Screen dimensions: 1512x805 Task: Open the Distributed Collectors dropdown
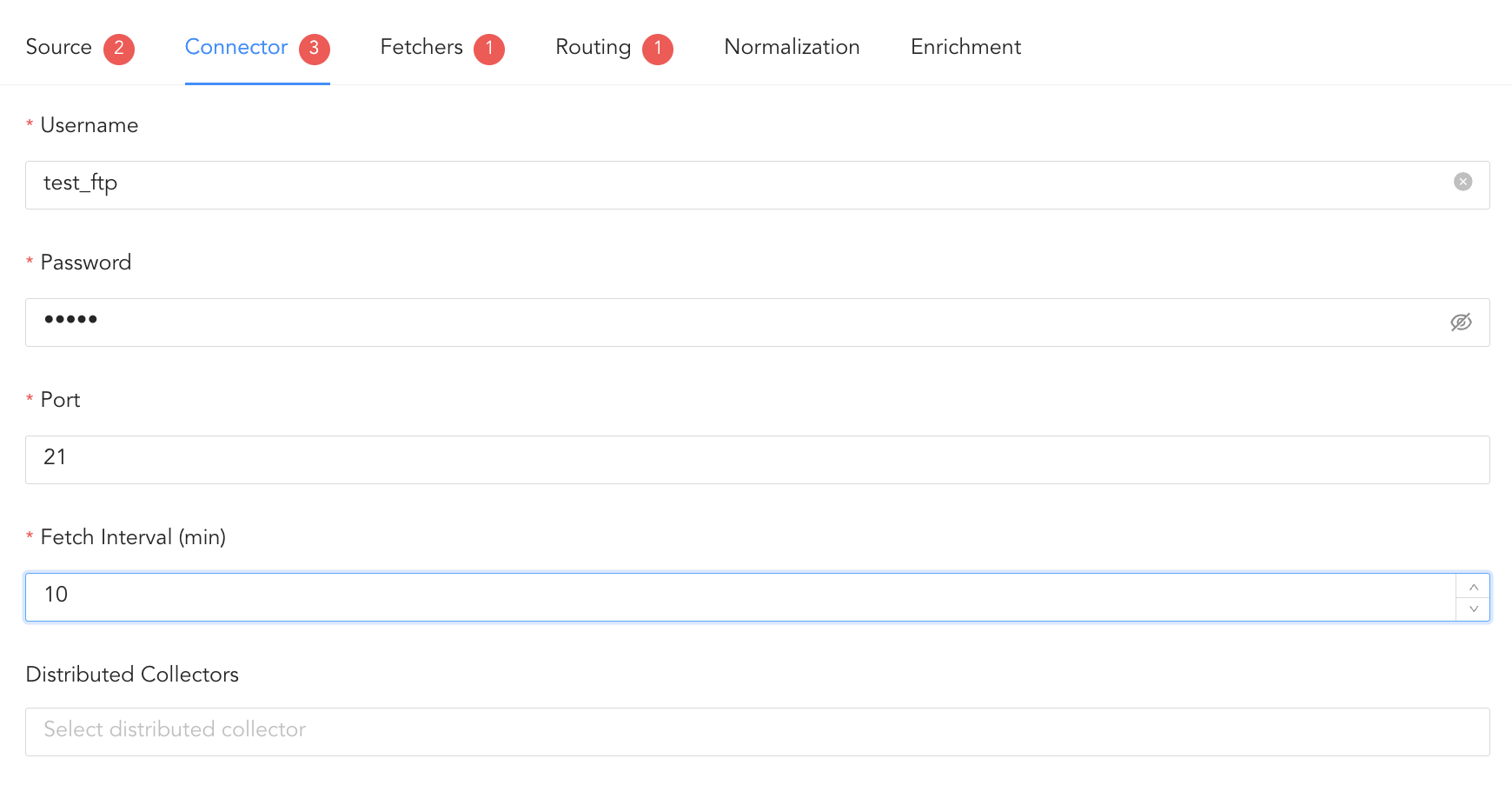(756, 731)
